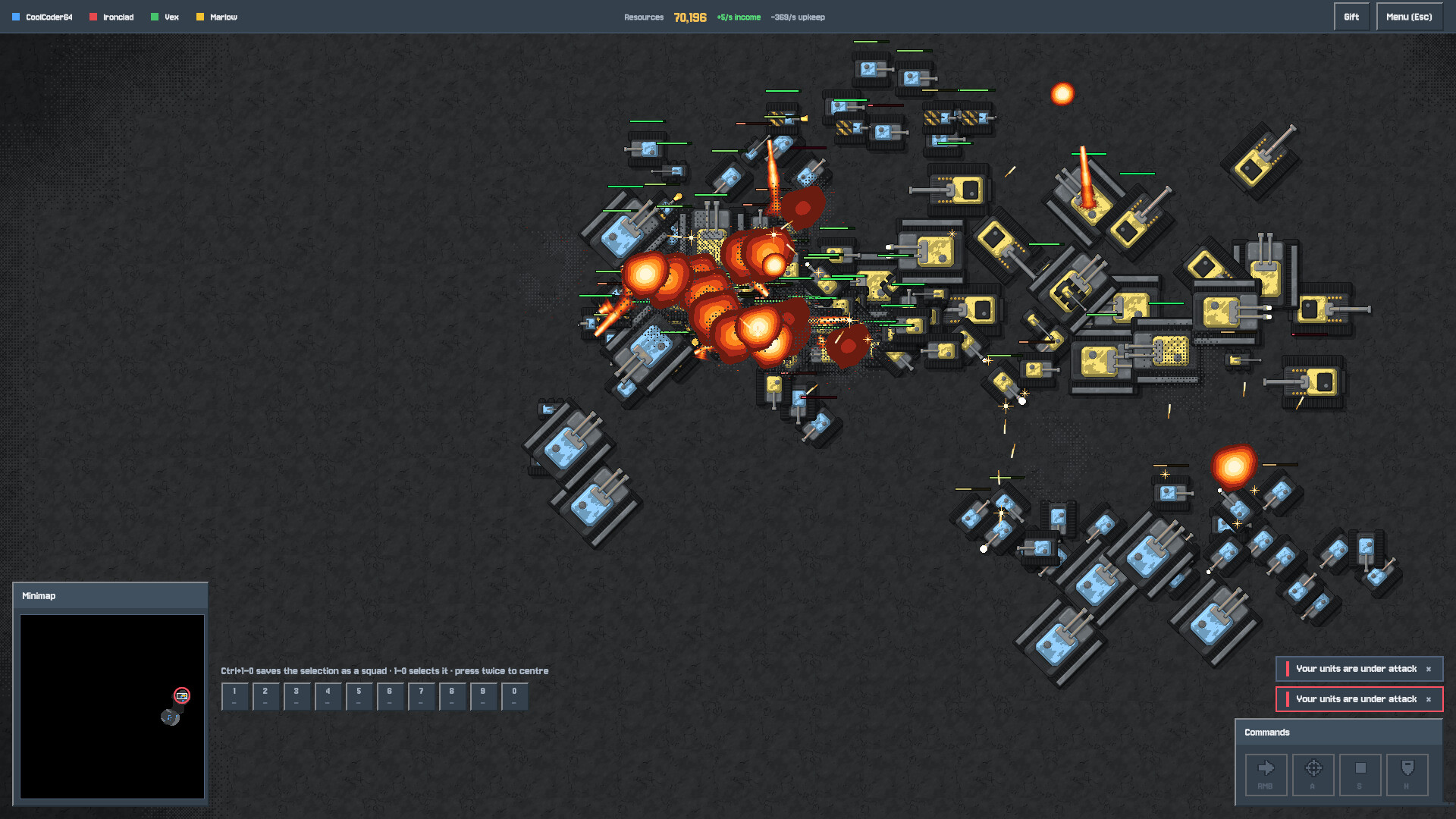Select squad slot 7
Viewport: 1456px width, 819px height.
421,696
